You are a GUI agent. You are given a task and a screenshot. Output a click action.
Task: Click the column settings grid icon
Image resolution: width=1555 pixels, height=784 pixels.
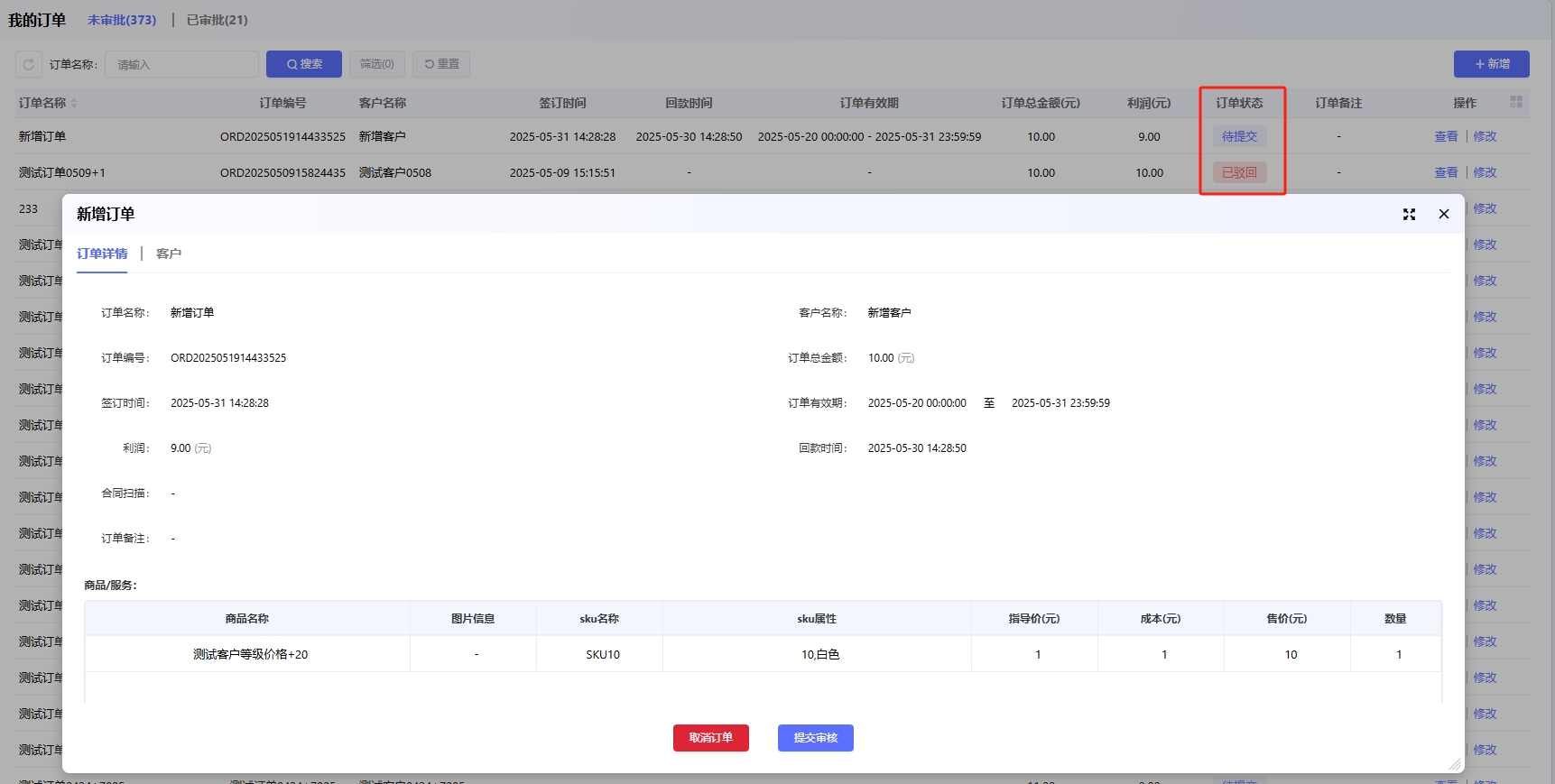click(1516, 103)
